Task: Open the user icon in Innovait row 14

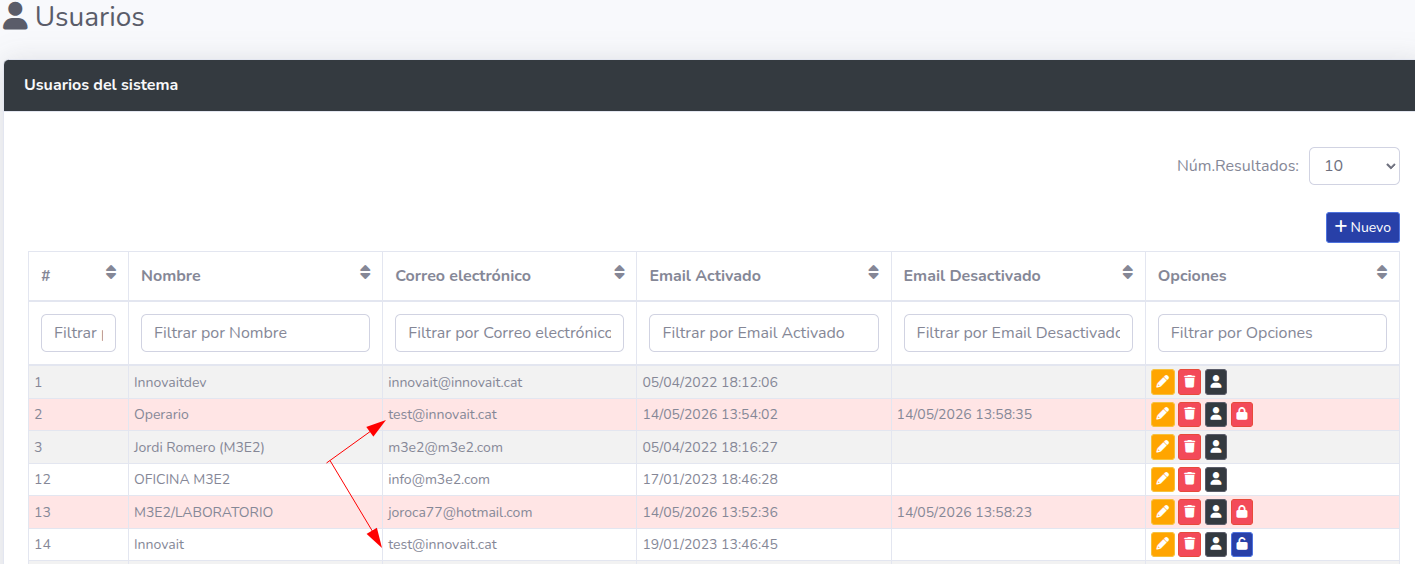Action: pos(1215,545)
